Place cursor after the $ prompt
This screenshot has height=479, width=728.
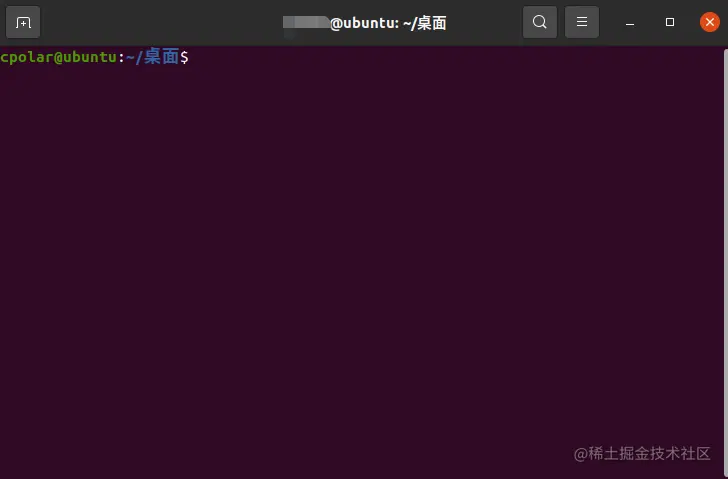click(x=195, y=57)
